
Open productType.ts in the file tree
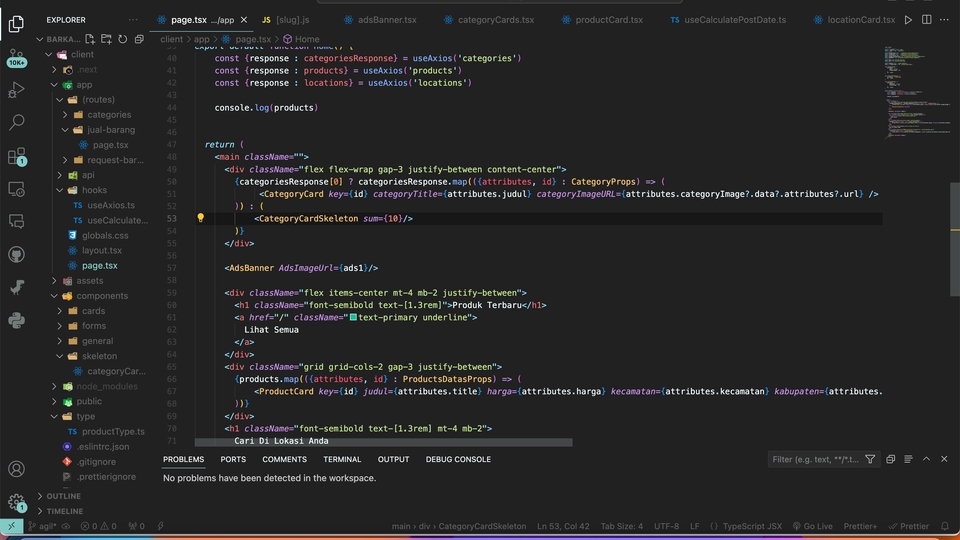[113, 431]
